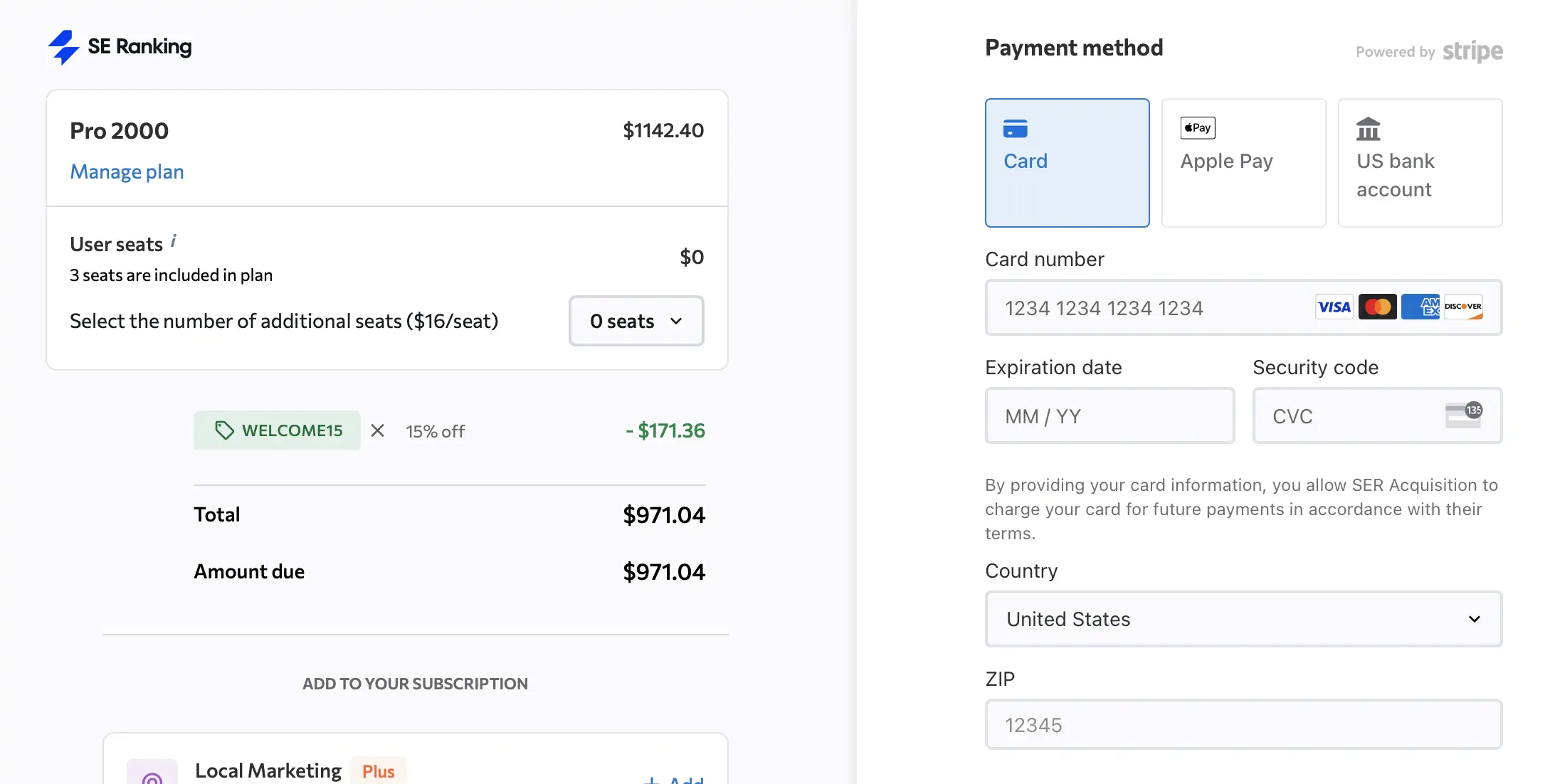Viewport: 1550px width, 784px height.
Task: Open the additional seats dropdown
Action: click(636, 321)
